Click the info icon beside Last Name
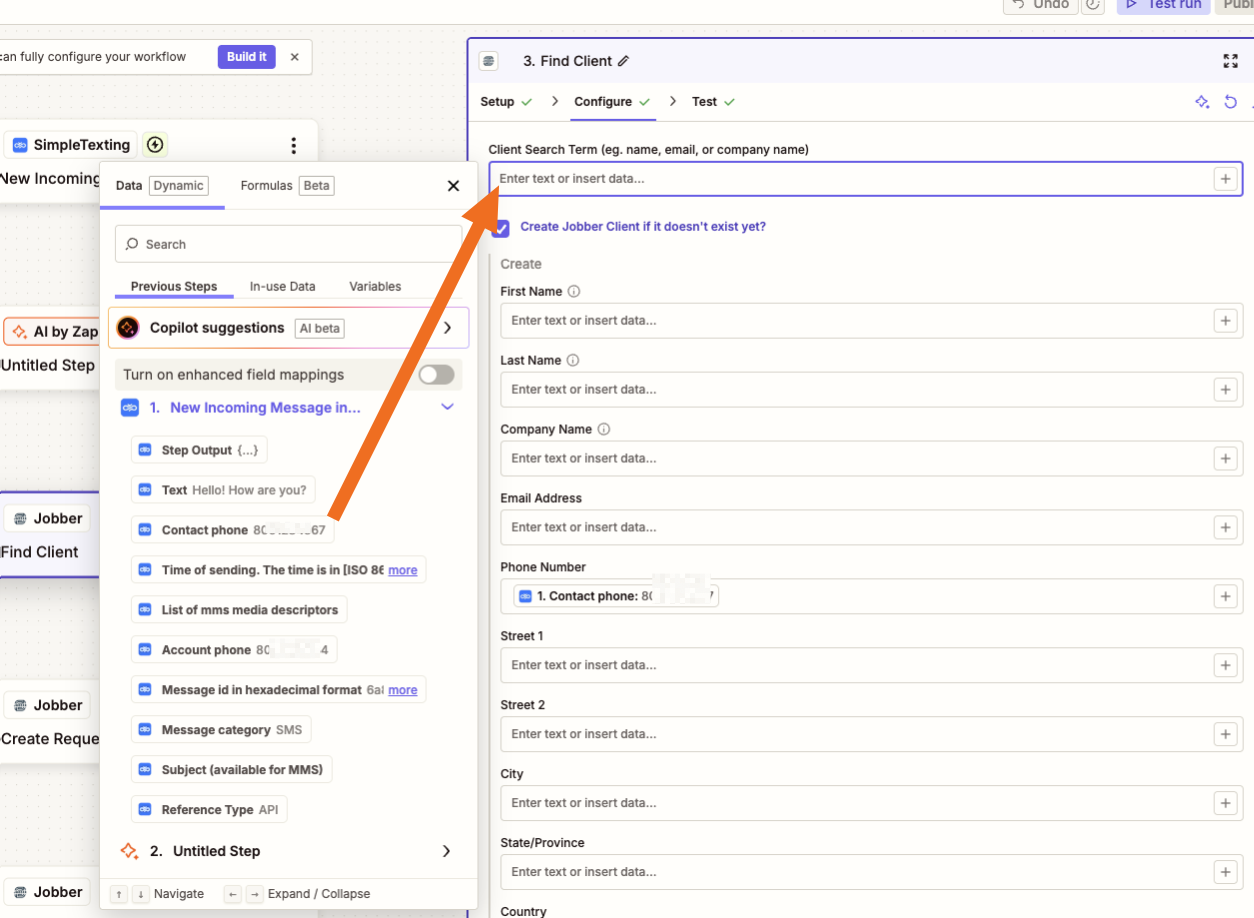The image size is (1254, 918). [x=573, y=361]
